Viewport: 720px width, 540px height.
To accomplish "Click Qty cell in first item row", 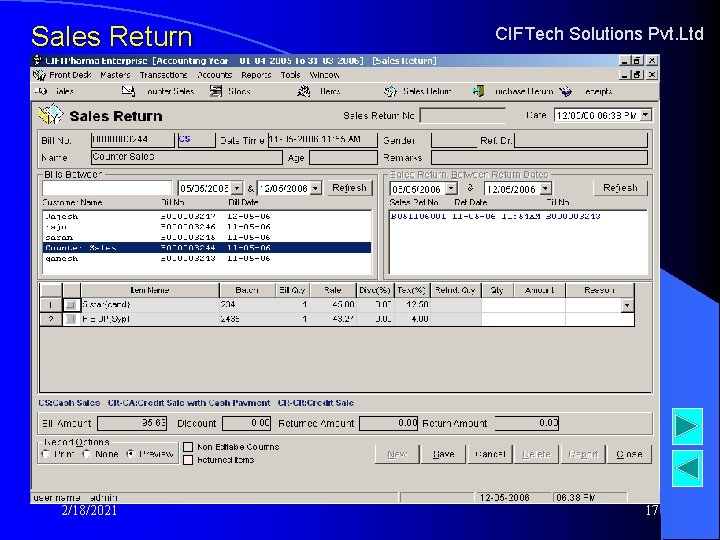I will click(x=497, y=304).
